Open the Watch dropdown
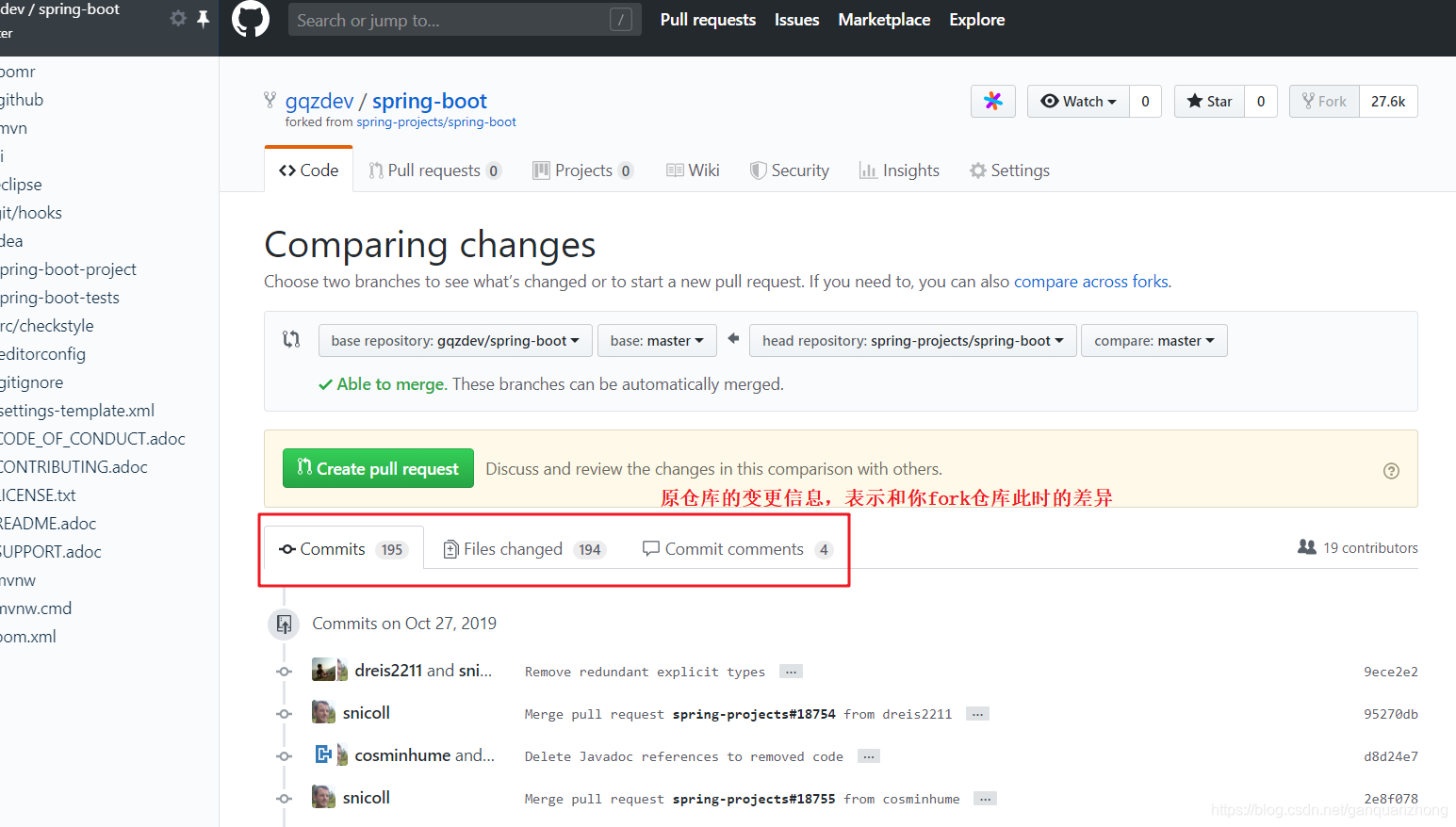This screenshot has height=827, width=1456. [x=1078, y=102]
